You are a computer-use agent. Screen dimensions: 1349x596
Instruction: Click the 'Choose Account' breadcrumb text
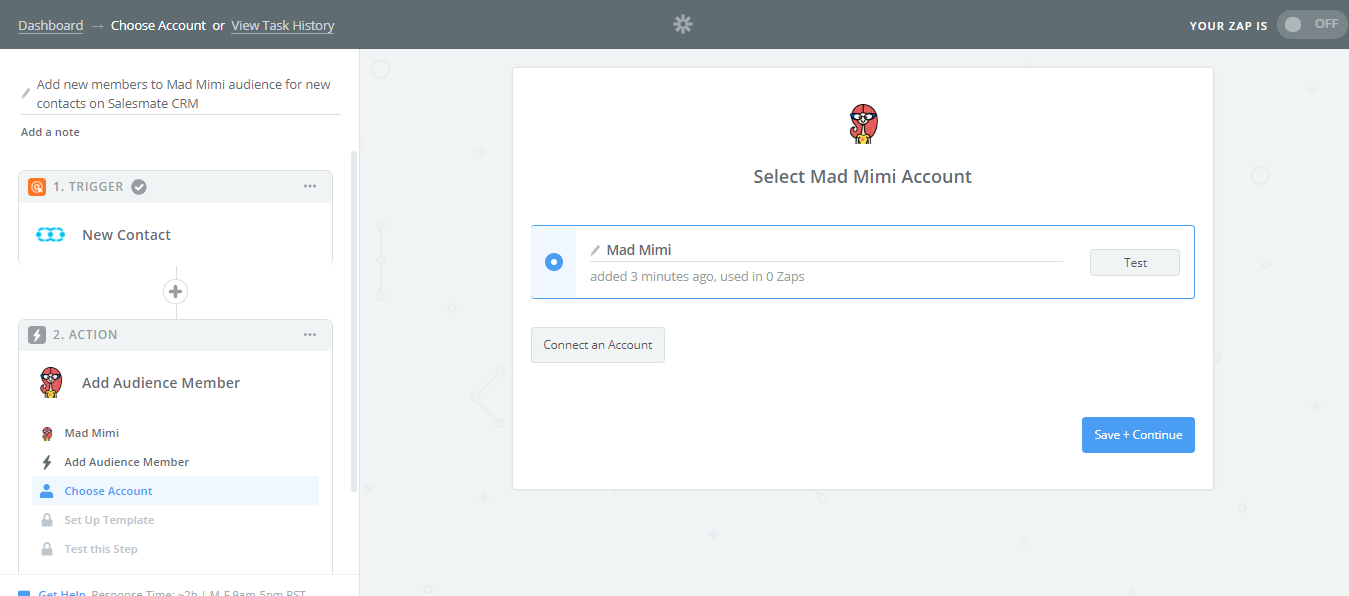(x=159, y=25)
